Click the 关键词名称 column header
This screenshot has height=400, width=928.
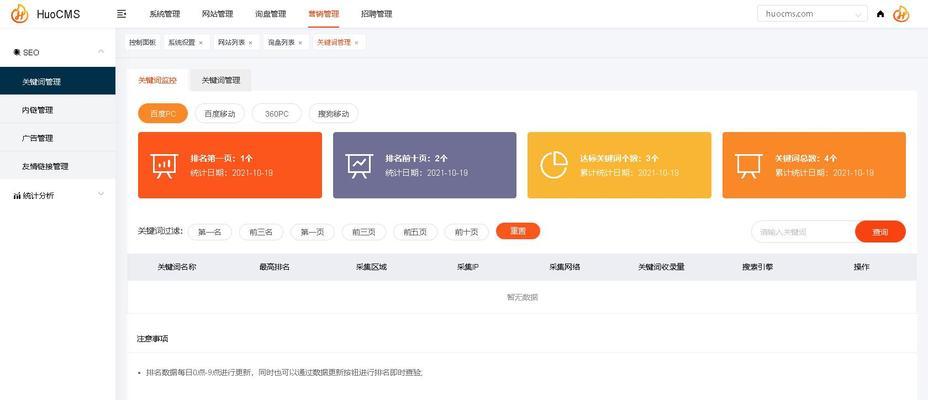pos(176,267)
